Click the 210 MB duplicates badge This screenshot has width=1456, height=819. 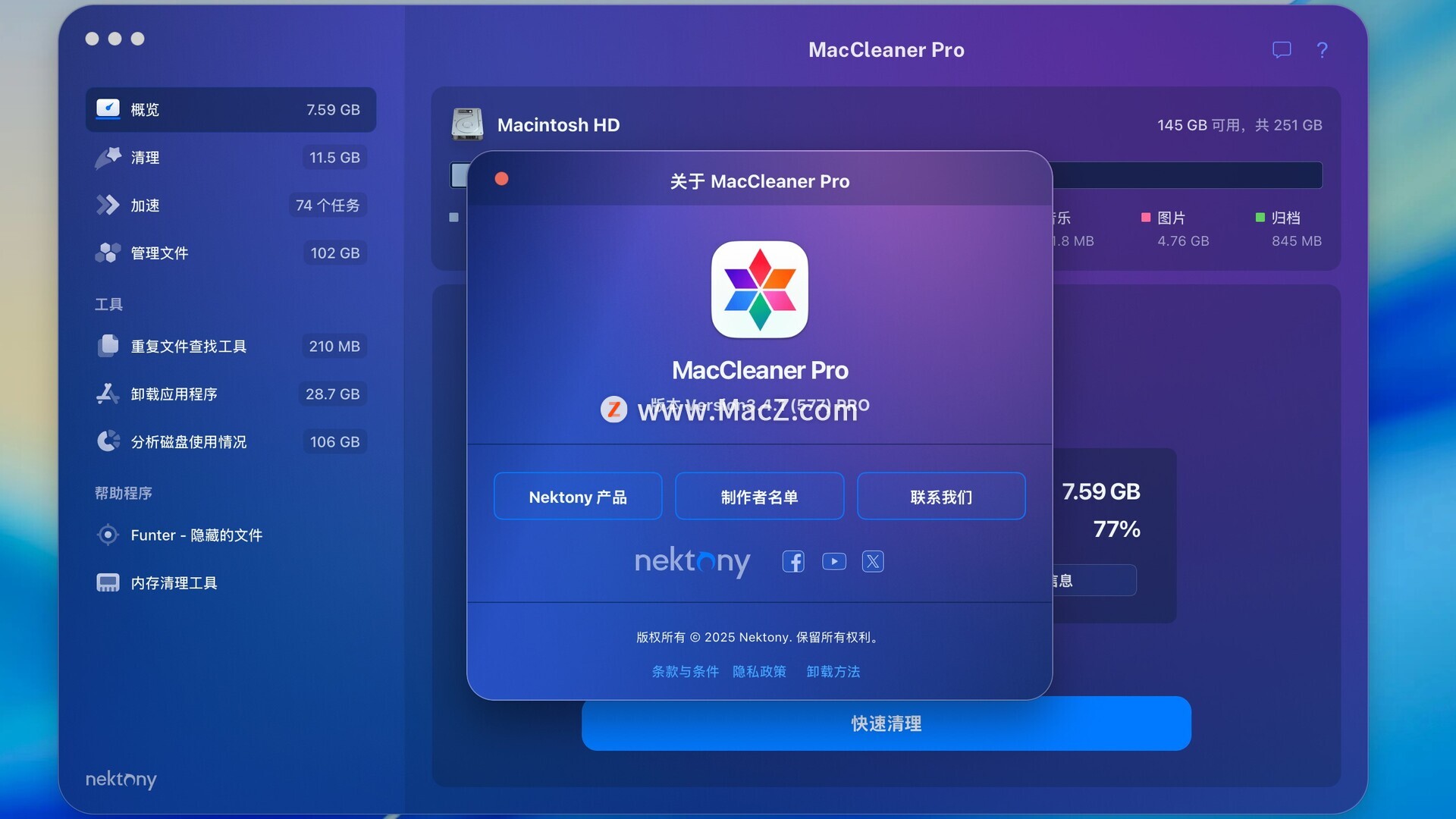[x=334, y=346]
